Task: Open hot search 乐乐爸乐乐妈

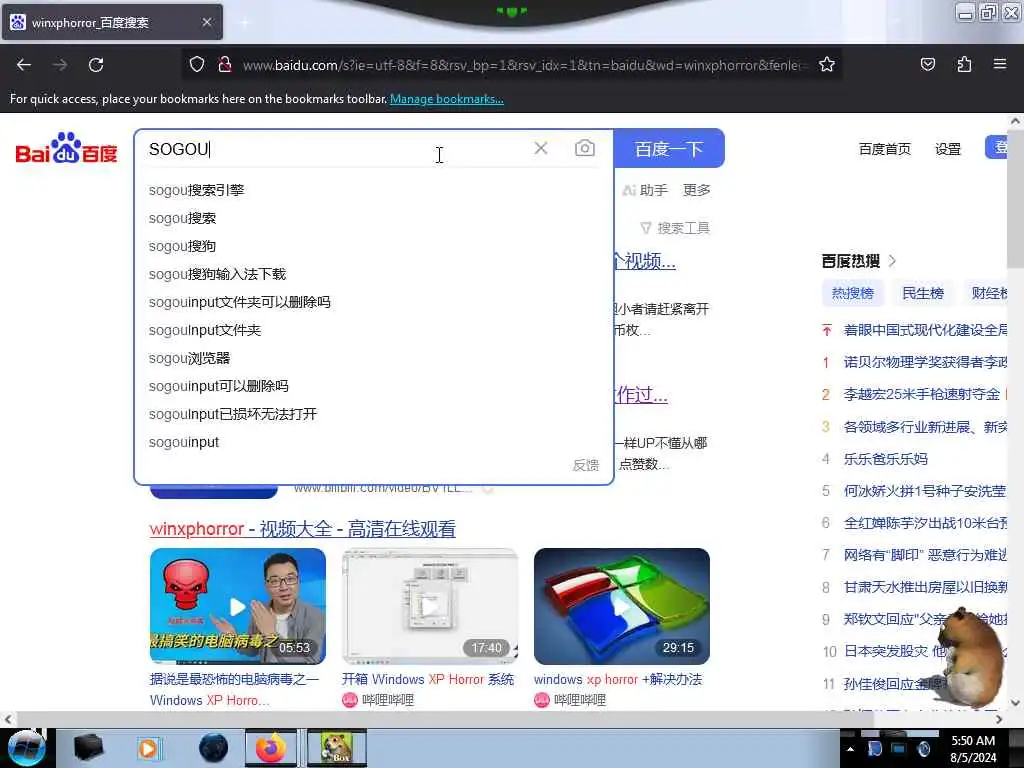Action: (886, 459)
